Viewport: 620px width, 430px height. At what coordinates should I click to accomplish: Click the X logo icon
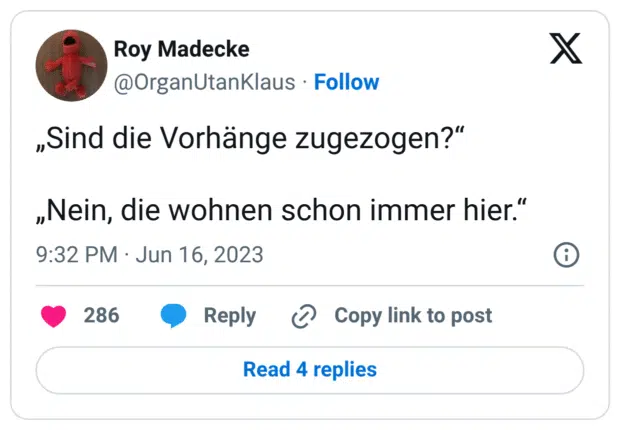pos(566,48)
